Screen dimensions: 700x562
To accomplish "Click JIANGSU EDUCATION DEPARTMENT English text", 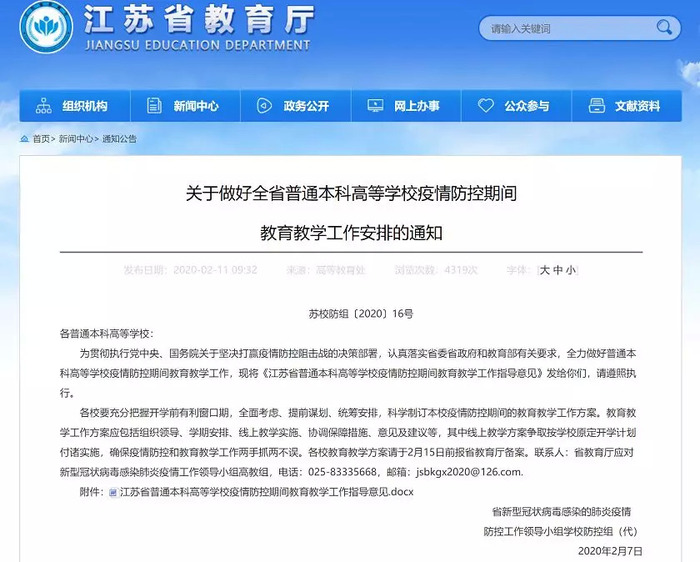I will pyautogui.click(x=197, y=45).
